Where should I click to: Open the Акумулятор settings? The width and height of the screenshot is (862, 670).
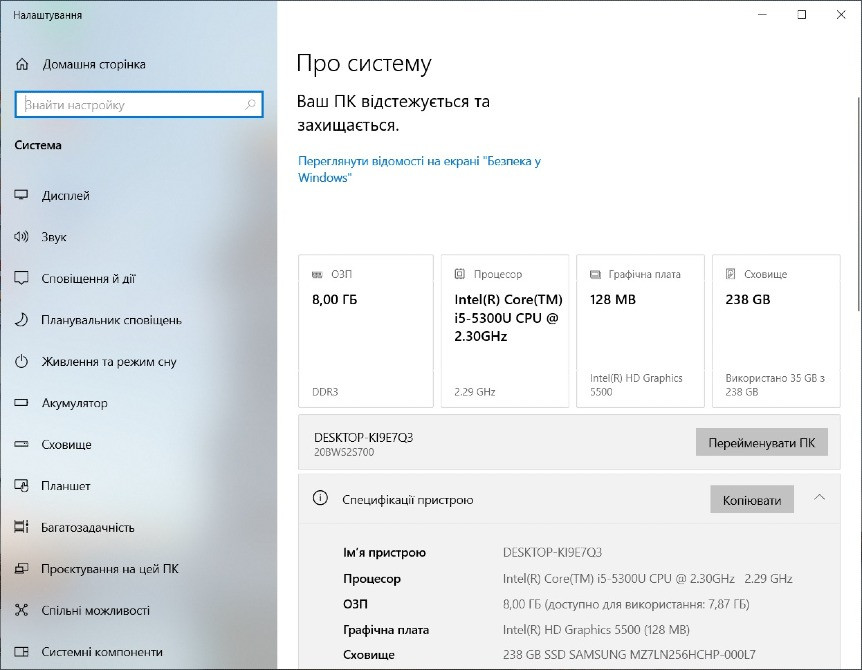coord(80,403)
